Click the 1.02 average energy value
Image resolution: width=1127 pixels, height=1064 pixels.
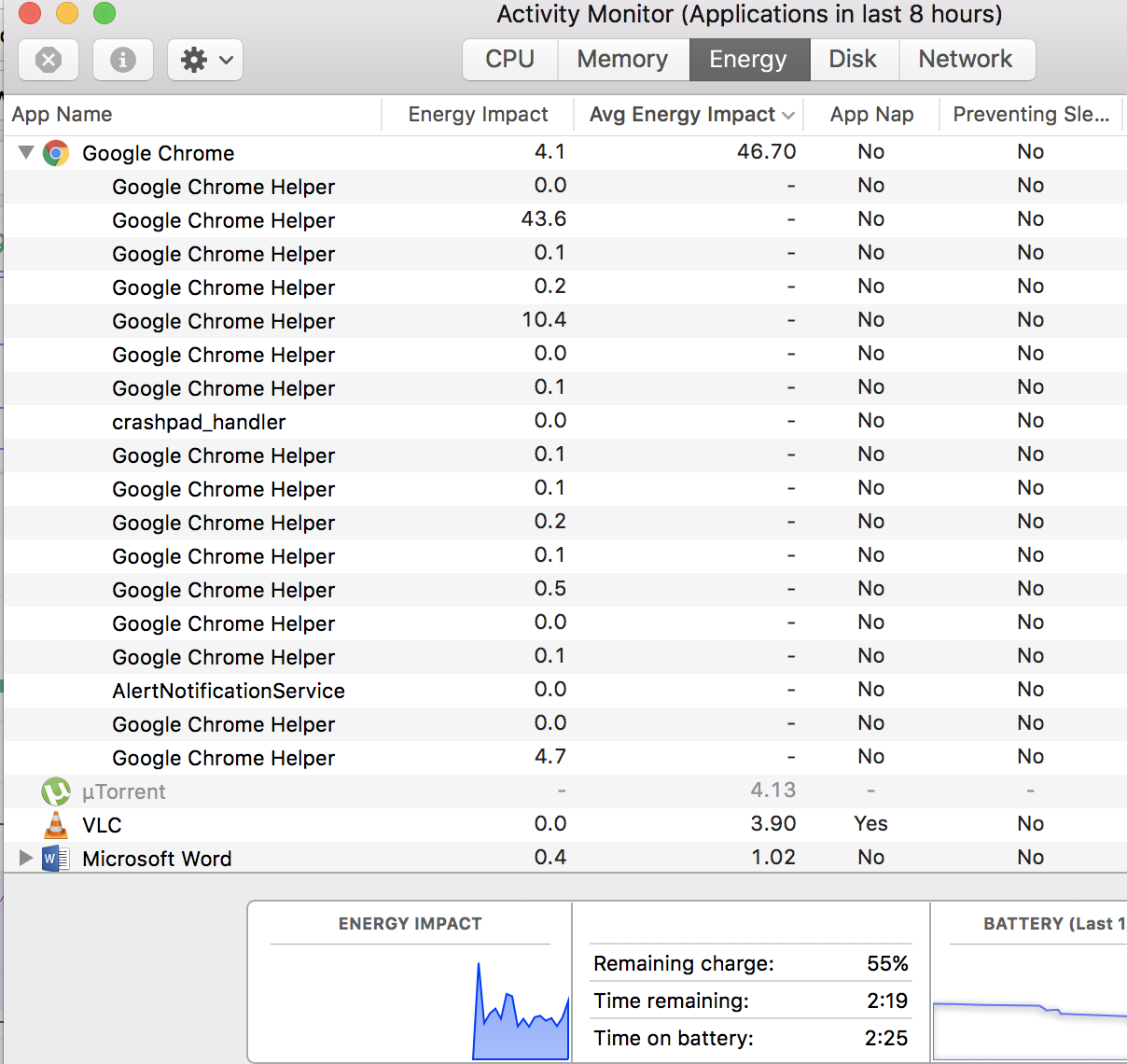(773, 857)
